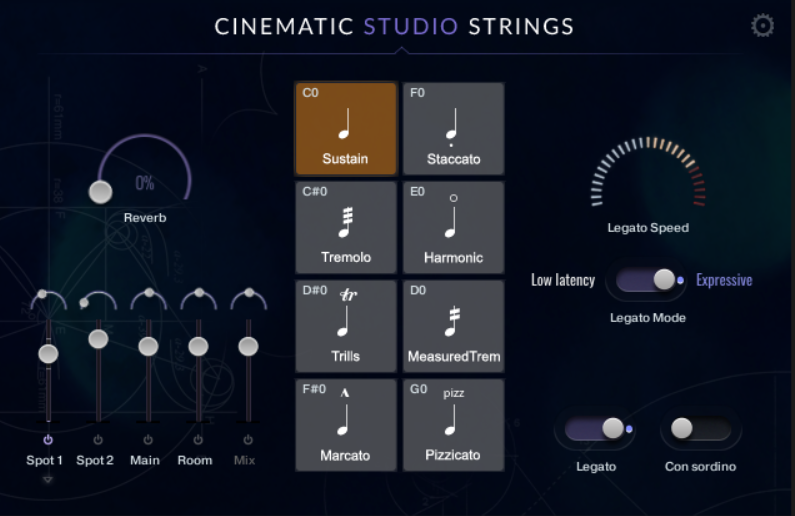
Task: Click the Reverb label
Action: [145, 217]
